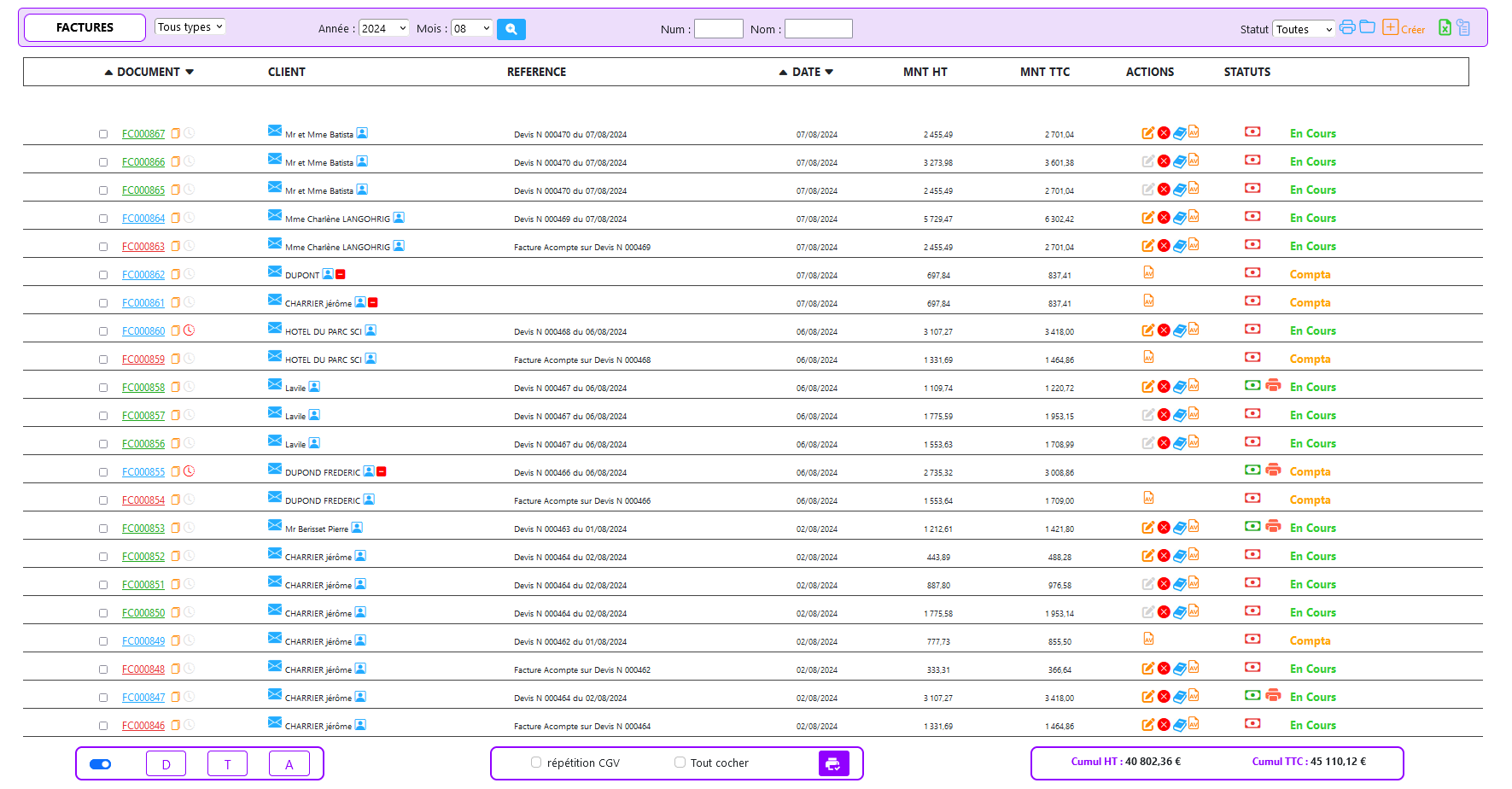This screenshot has height=789, width=1512.
Task: Sort DATE column ascending with up arrow
Action: pos(783,73)
